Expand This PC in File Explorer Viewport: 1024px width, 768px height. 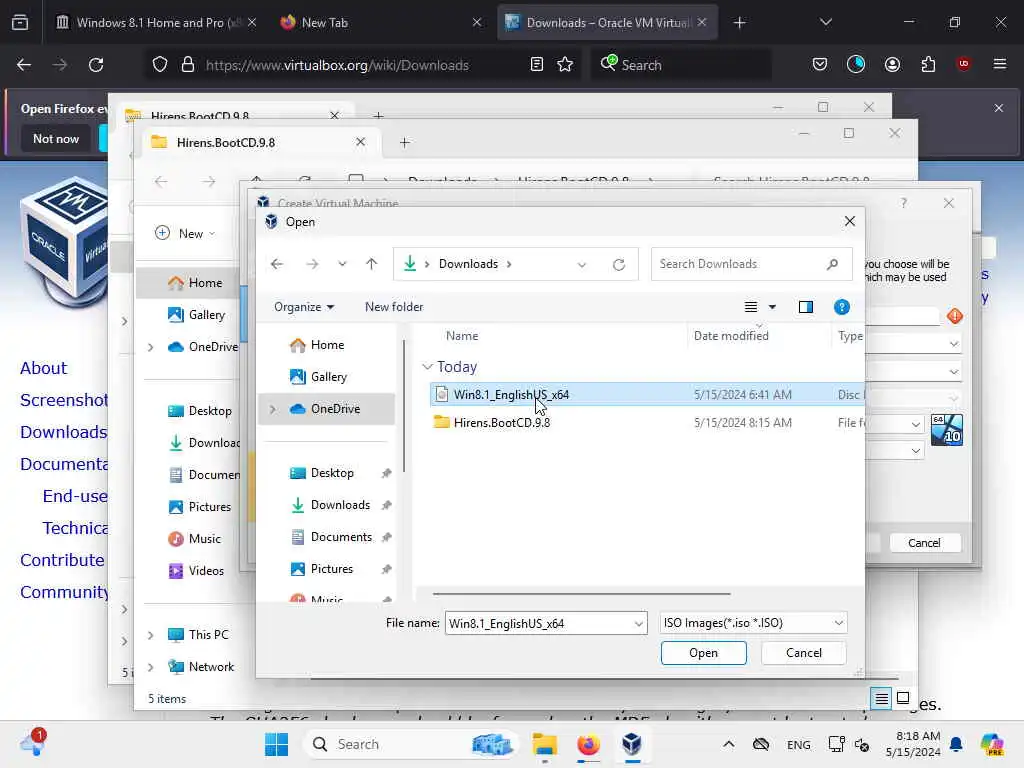[x=150, y=635]
